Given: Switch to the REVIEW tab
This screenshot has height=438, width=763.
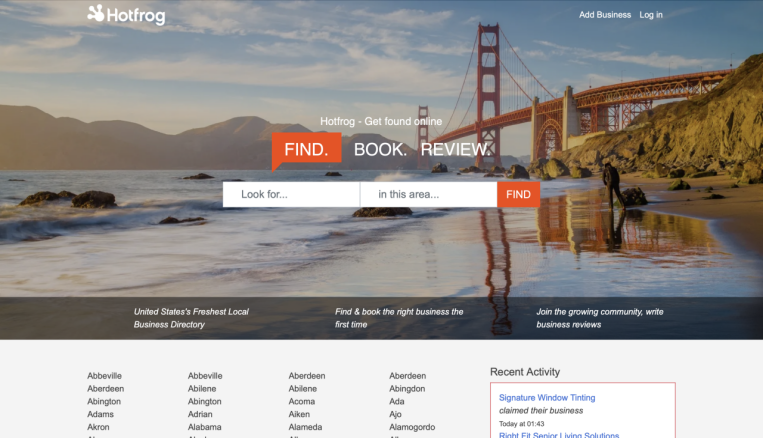Looking at the screenshot, I should point(455,149).
